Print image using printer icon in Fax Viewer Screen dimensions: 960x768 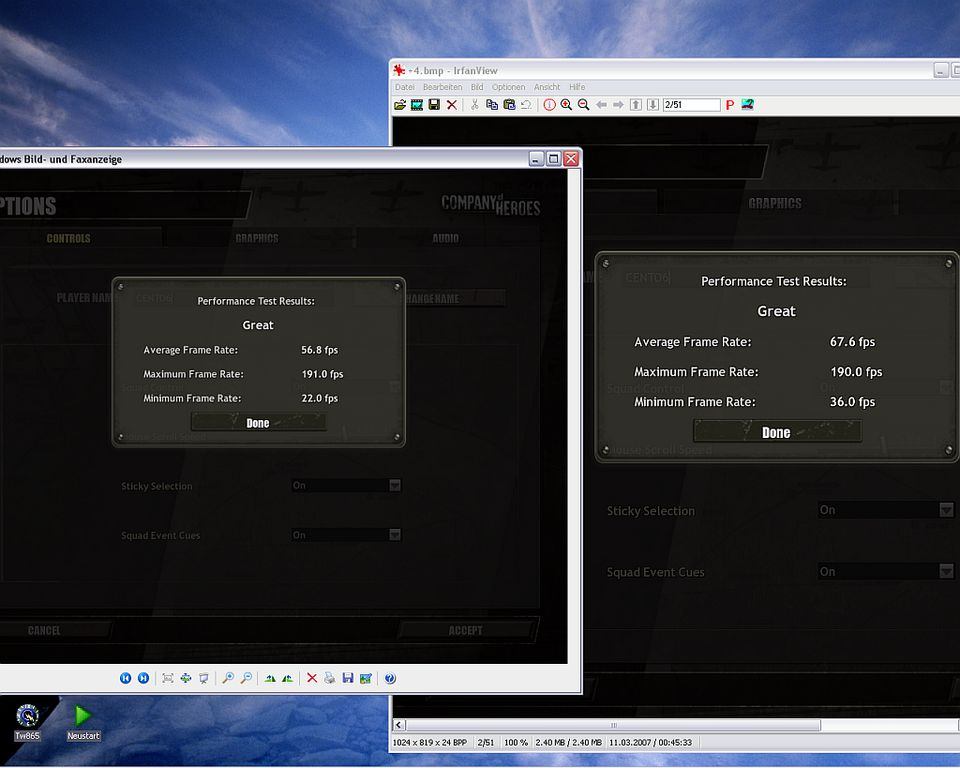329,678
